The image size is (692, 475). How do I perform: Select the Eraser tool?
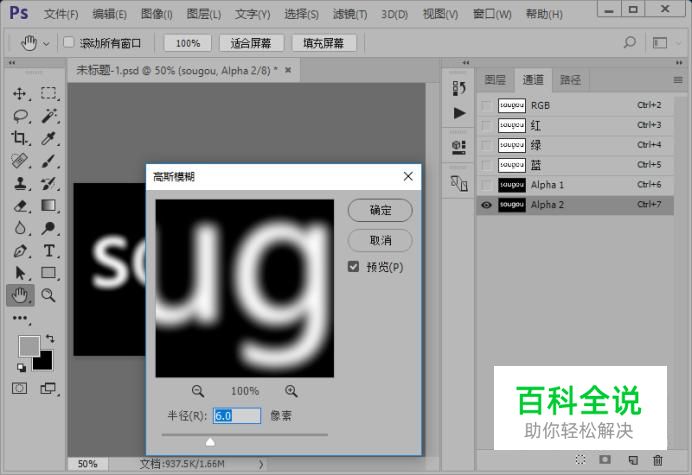click(20, 206)
